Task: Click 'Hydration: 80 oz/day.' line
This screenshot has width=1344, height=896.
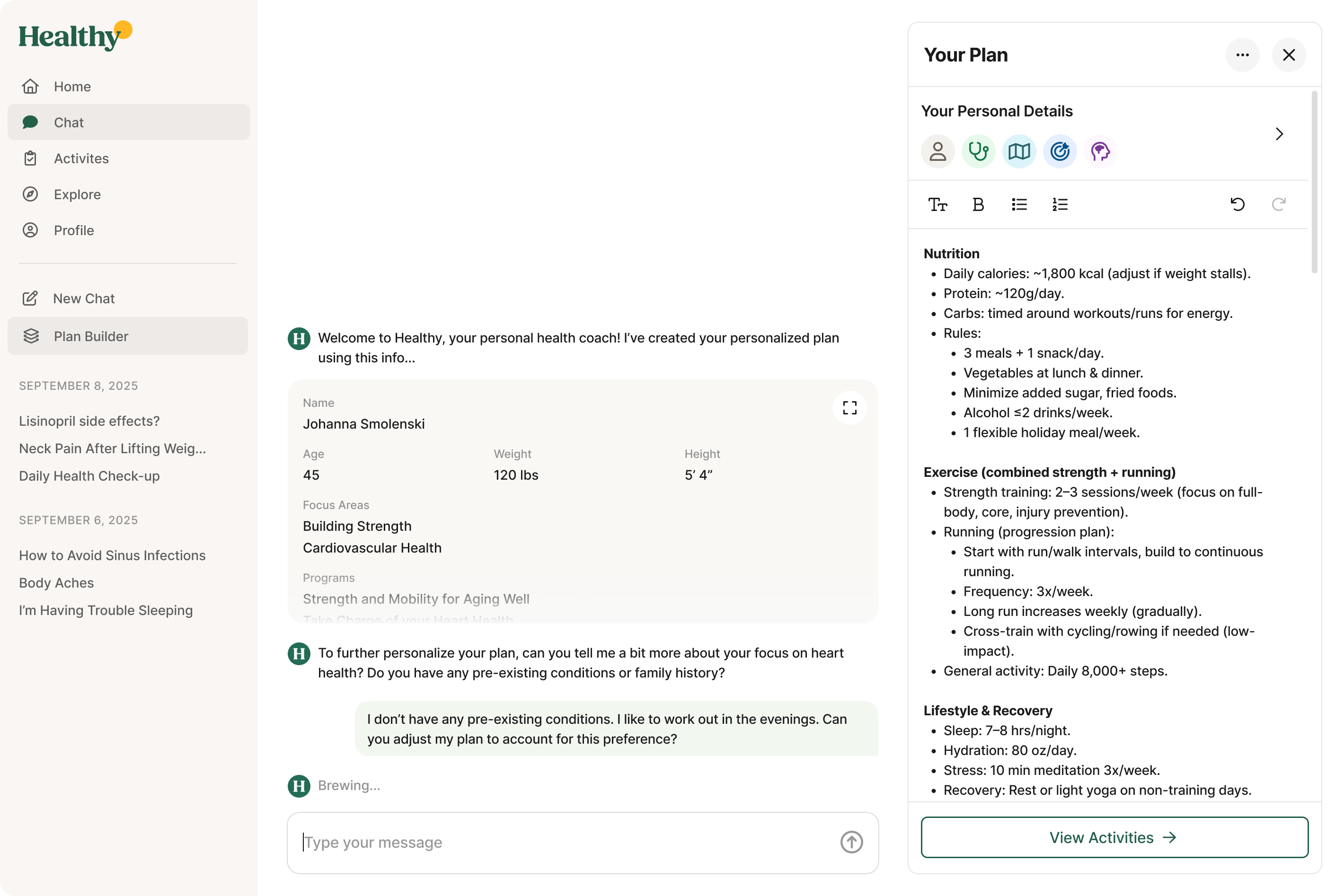Action: point(1010,750)
